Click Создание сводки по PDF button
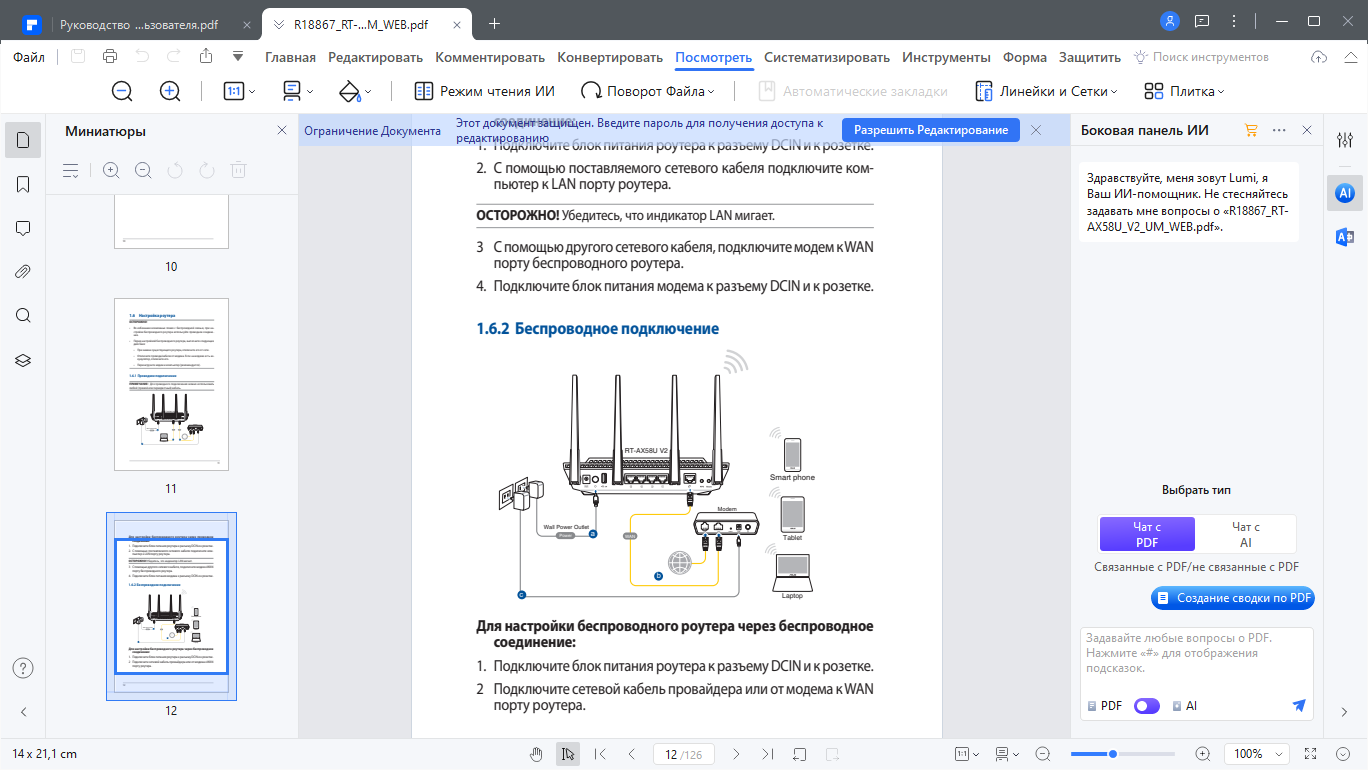This screenshot has width=1368, height=770. pyautogui.click(x=1233, y=598)
